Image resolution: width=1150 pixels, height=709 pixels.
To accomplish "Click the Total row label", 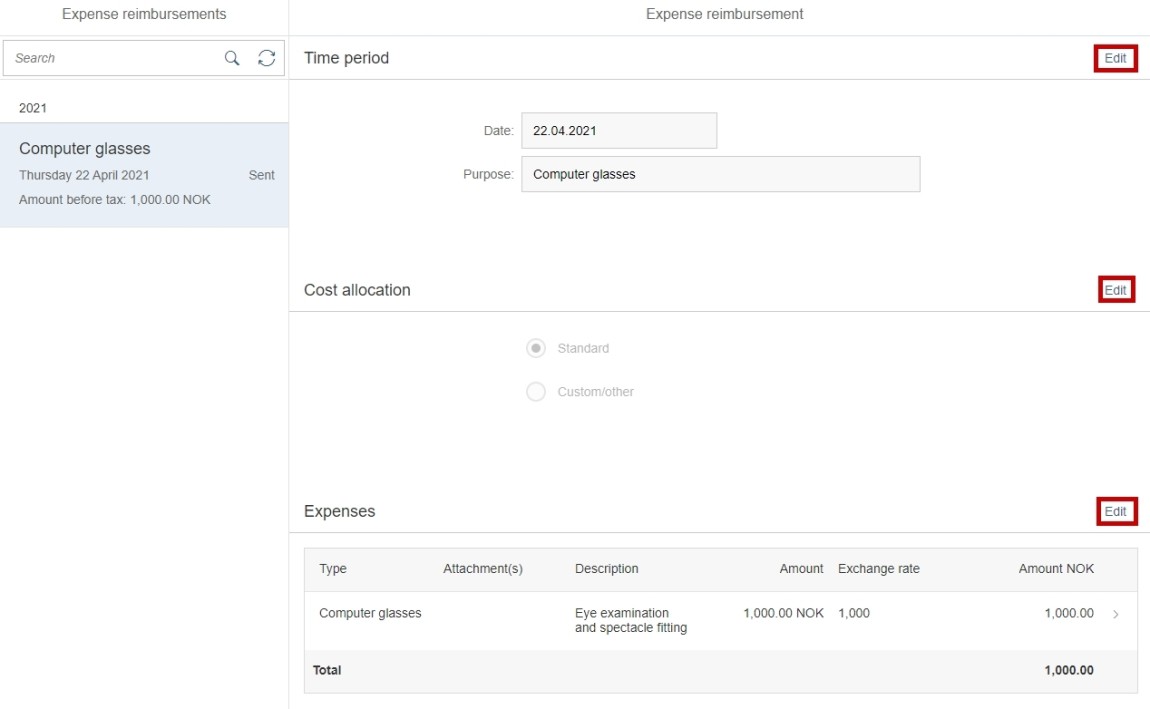I will tap(327, 670).
